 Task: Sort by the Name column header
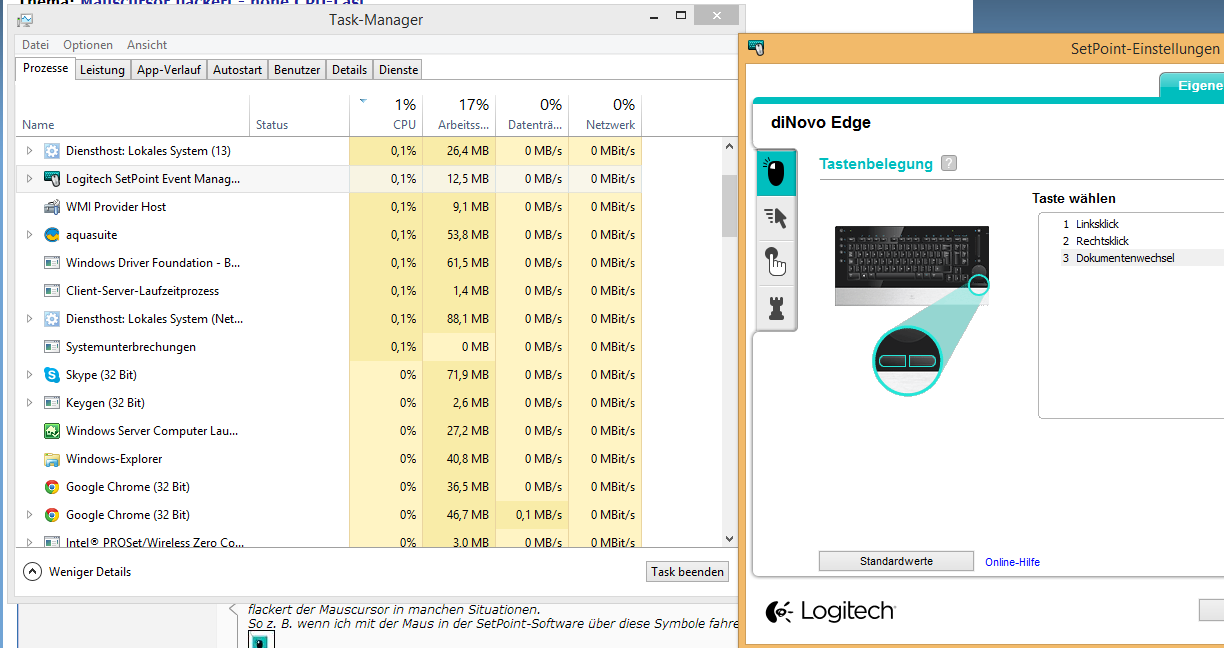132,115
